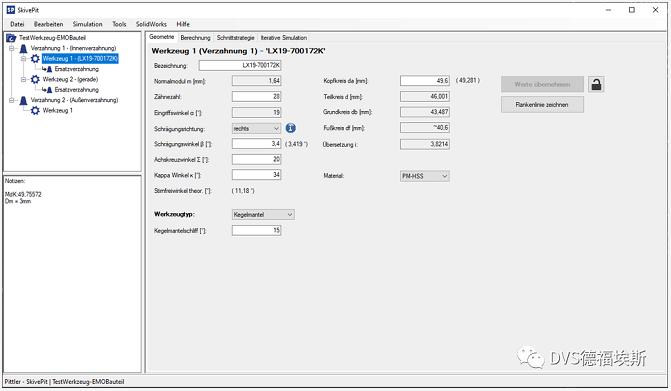Select TestWerkzeug-EMOBauteil root tree item
671x391 pixels.
52,38
